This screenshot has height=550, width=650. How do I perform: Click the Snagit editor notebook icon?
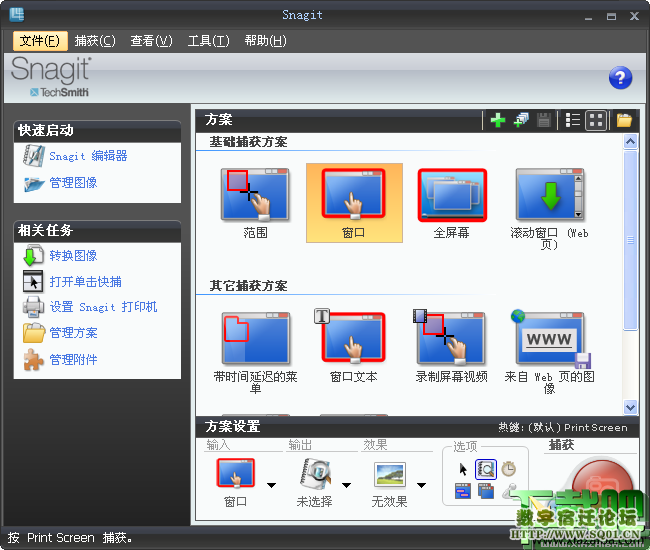(34, 156)
